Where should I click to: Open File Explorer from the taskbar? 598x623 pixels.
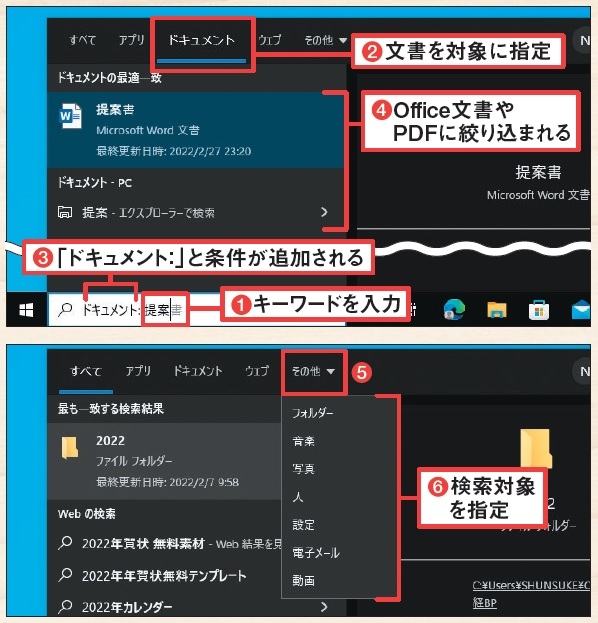point(497,310)
